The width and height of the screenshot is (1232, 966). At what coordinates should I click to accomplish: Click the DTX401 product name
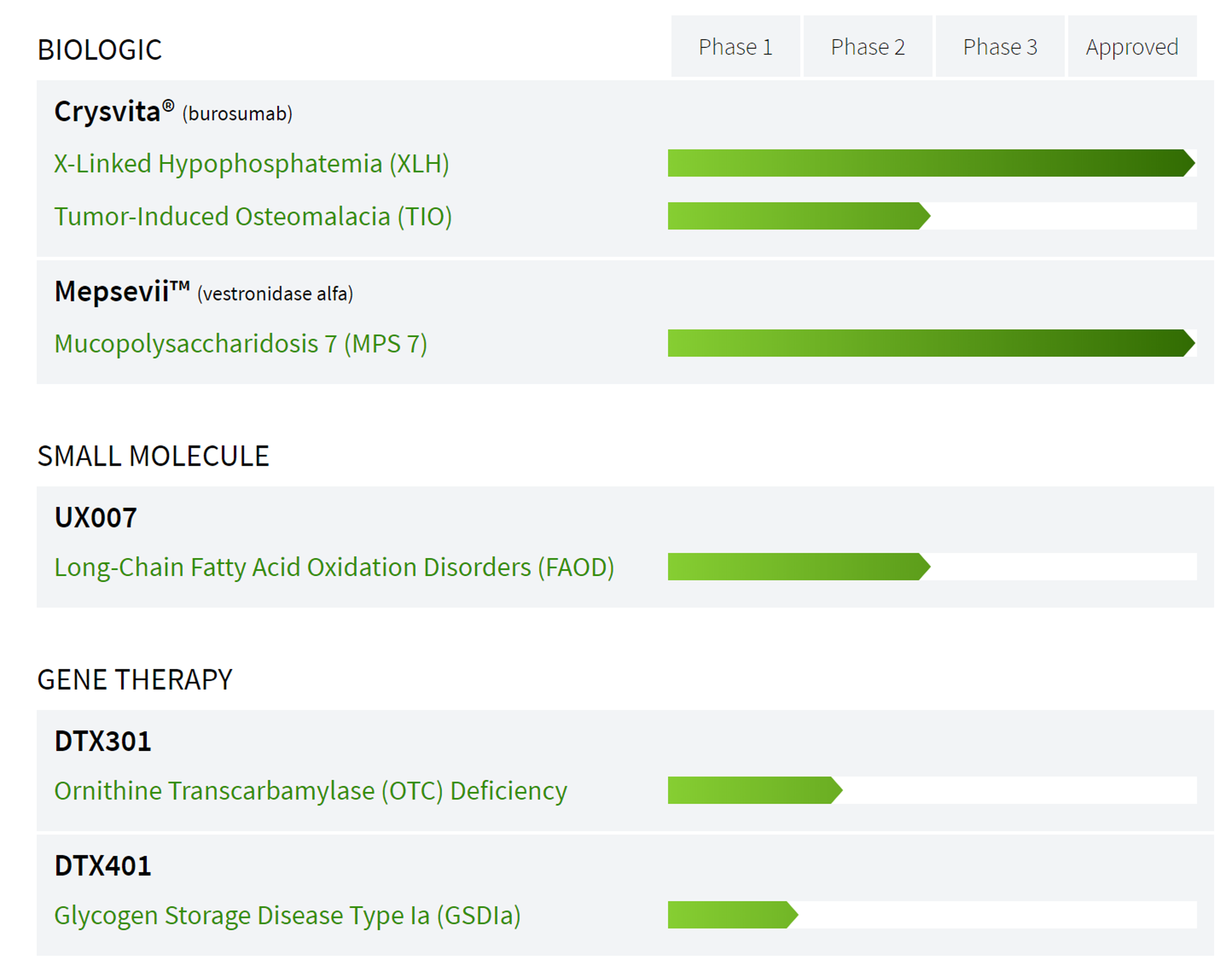103,866
